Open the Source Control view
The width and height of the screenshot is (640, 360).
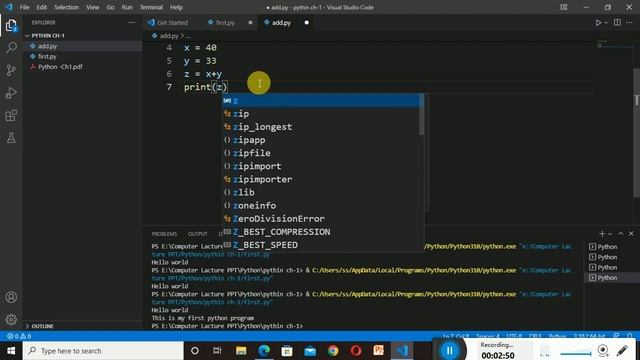coord(11,70)
